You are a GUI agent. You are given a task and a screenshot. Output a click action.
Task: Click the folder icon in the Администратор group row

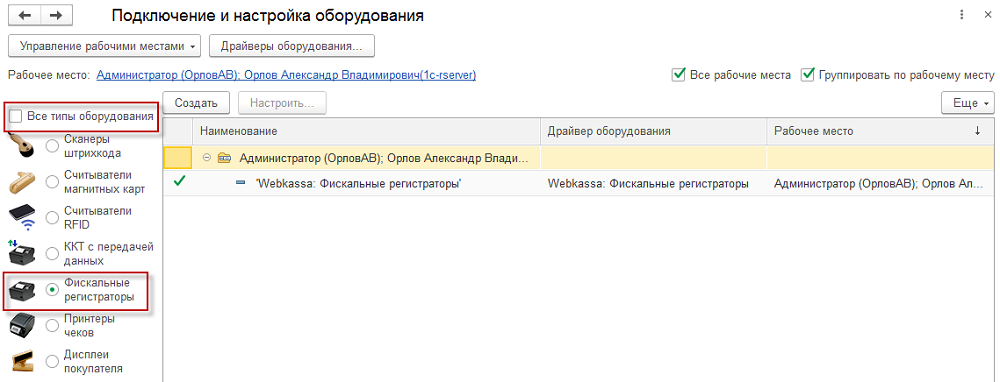point(223,158)
